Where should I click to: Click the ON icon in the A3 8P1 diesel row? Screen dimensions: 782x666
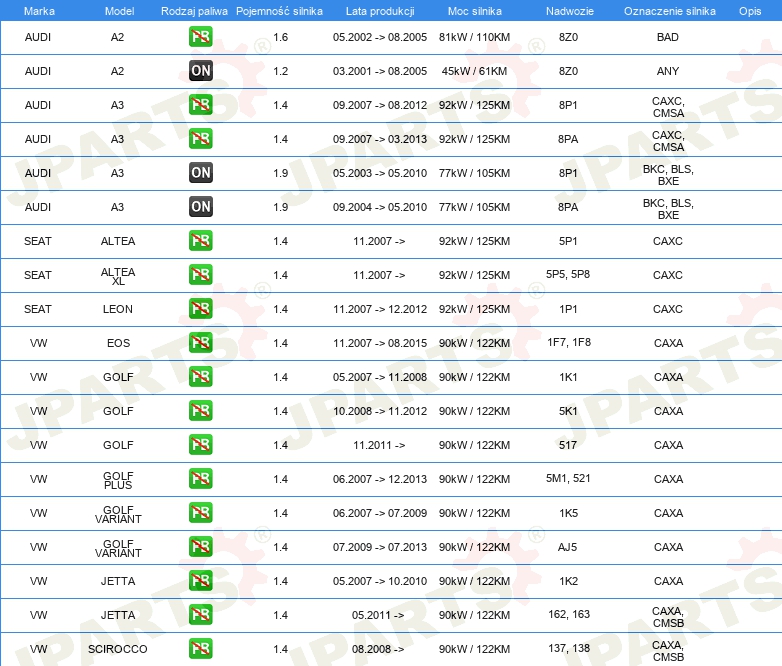(x=200, y=173)
